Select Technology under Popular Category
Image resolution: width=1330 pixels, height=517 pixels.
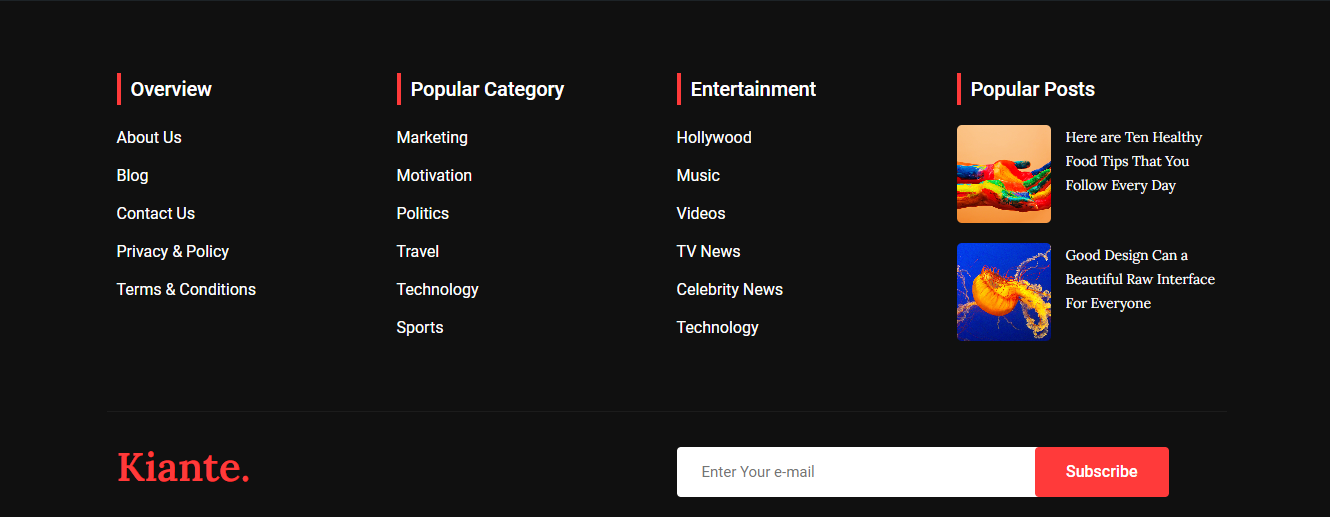437,290
